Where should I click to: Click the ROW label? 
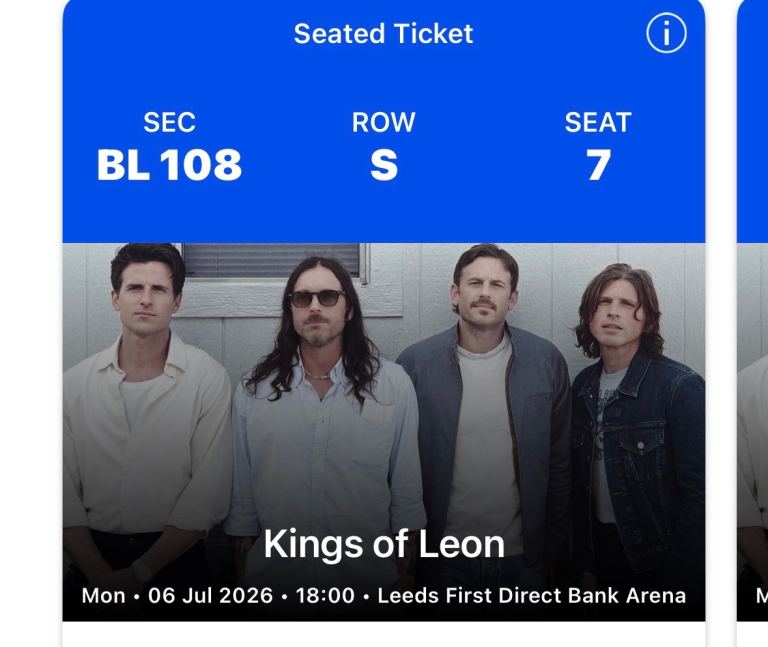(383, 123)
